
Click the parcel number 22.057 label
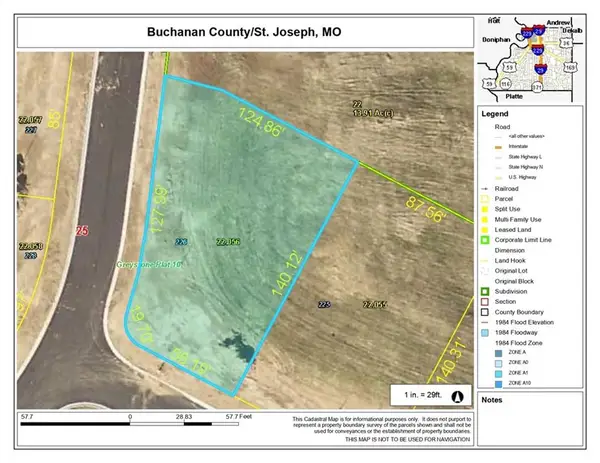tap(31, 120)
